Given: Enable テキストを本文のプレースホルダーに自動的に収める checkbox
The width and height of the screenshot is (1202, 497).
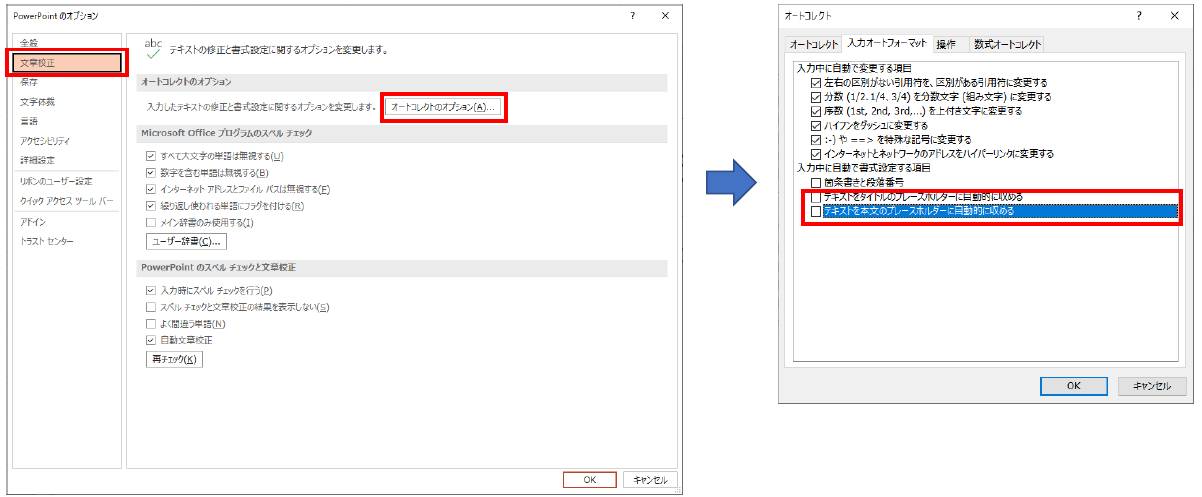Looking at the screenshot, I should click(x=817, y=212).
